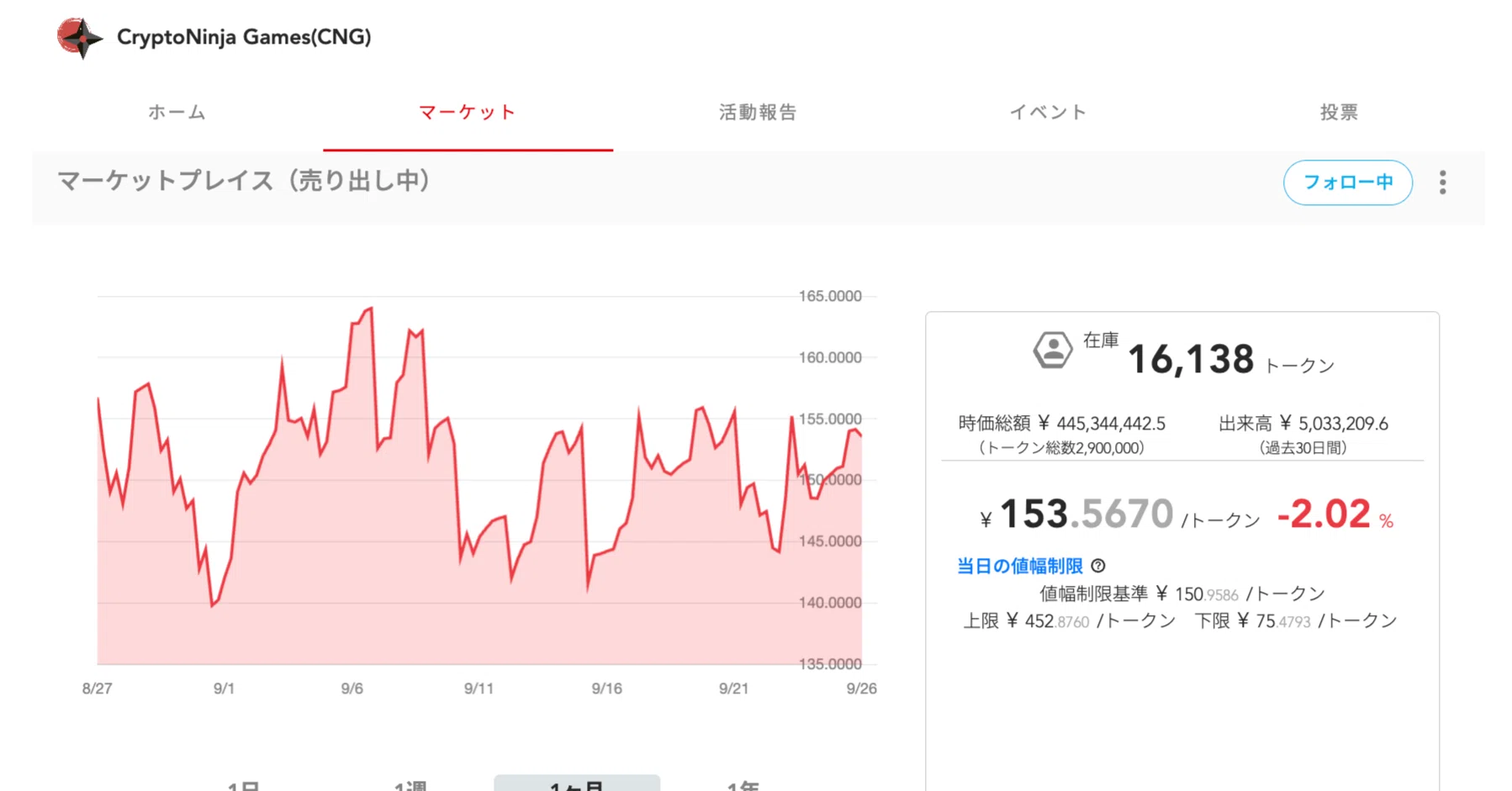This screenshot has height=791, width=1512.
Task: Switch to the 活動報告 tab
Action: [x=758, y=112]
